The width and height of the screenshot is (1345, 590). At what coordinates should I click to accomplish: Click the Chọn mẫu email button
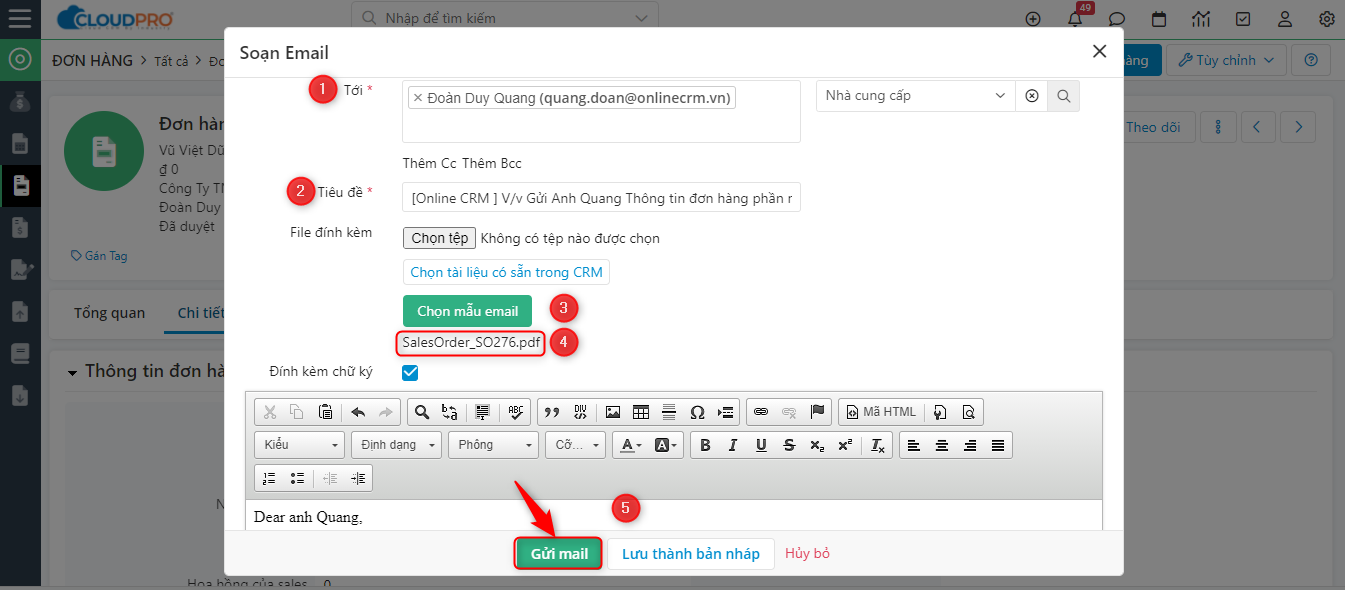click(467, 311)
